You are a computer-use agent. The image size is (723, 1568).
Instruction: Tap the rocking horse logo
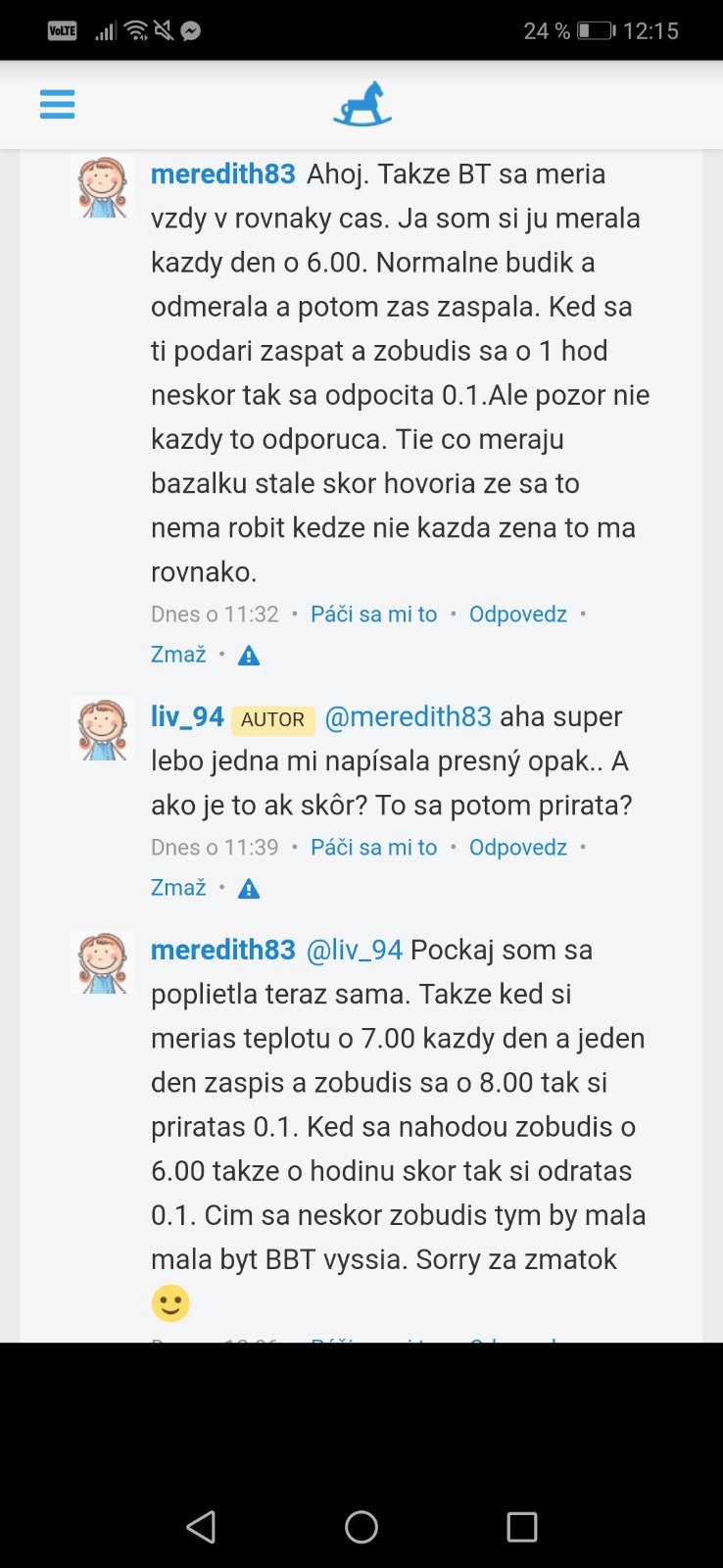point(361,105)
